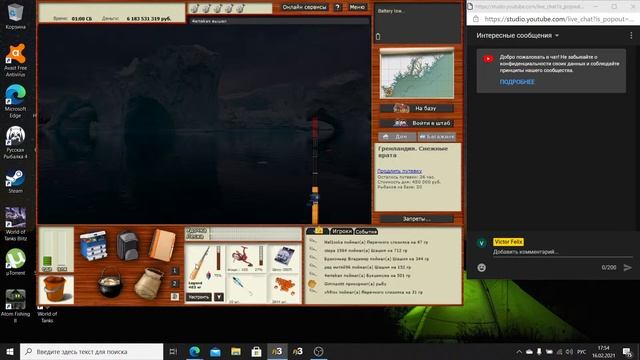Select the orange bait slot
The image size is (640, 360).
(x=284, y=289)
